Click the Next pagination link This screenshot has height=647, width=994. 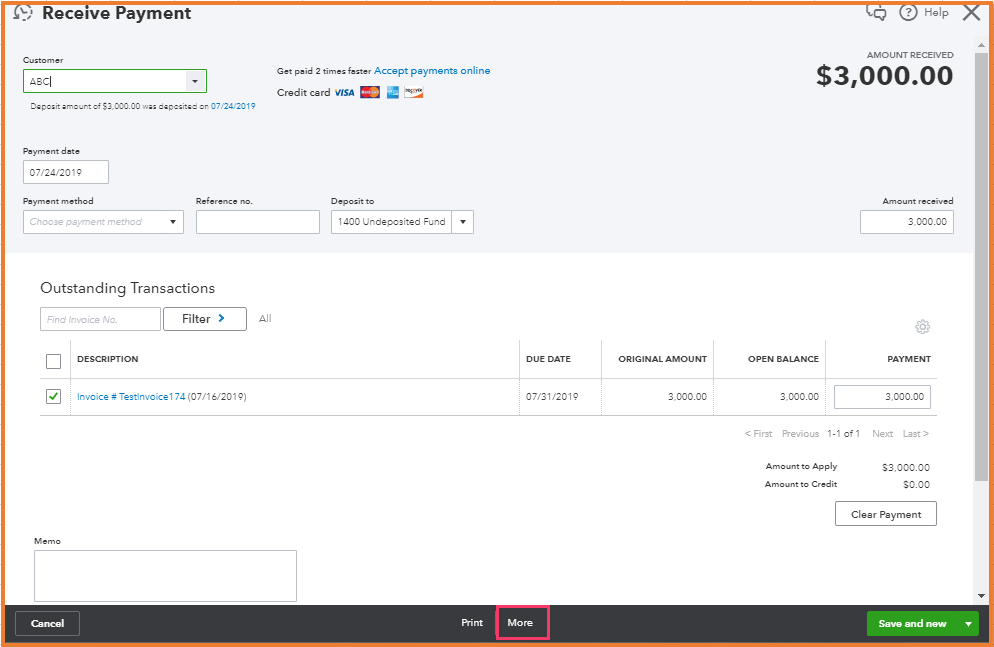pos(882,433)
